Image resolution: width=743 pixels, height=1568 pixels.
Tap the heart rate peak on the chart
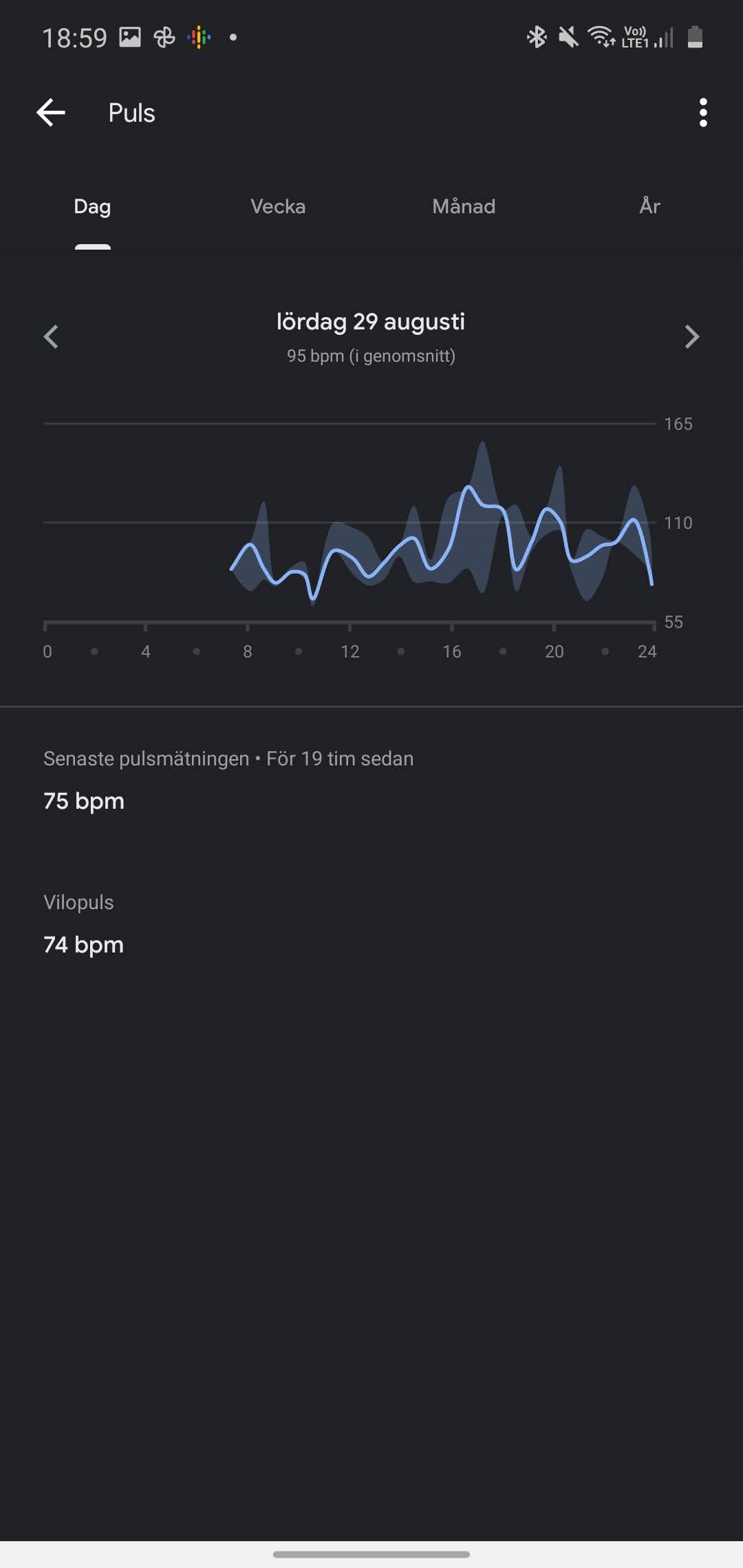470,488
